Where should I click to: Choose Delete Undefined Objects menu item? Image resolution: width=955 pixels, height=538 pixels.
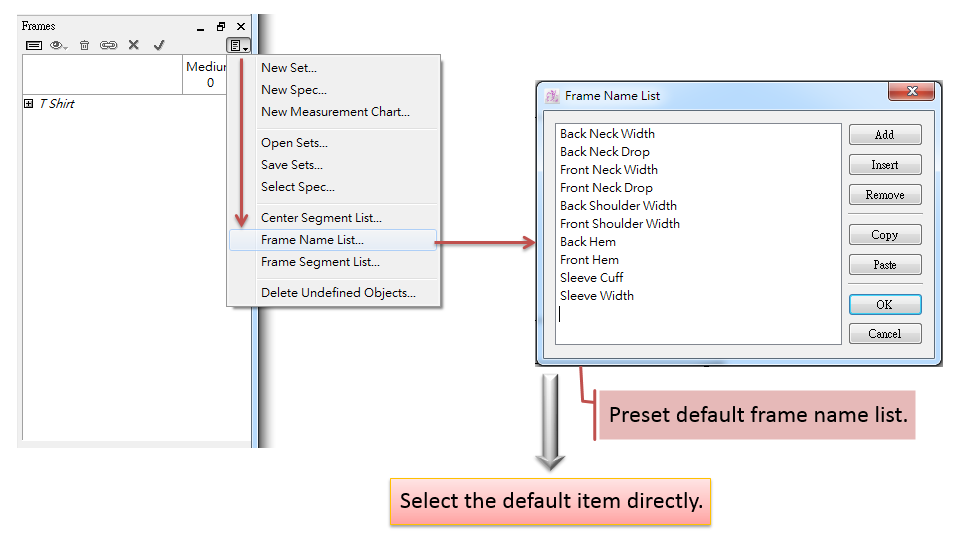[338, 293]
